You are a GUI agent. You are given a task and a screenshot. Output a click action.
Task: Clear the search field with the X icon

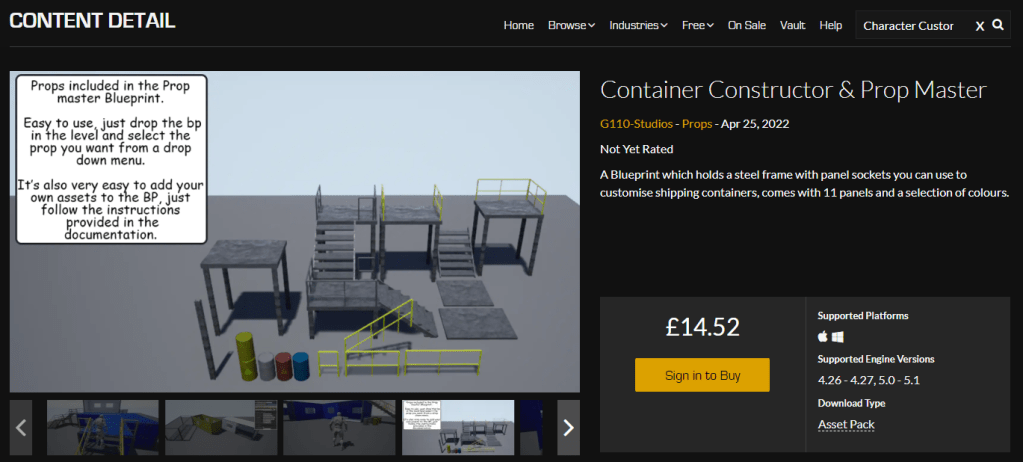click(980, 26)
